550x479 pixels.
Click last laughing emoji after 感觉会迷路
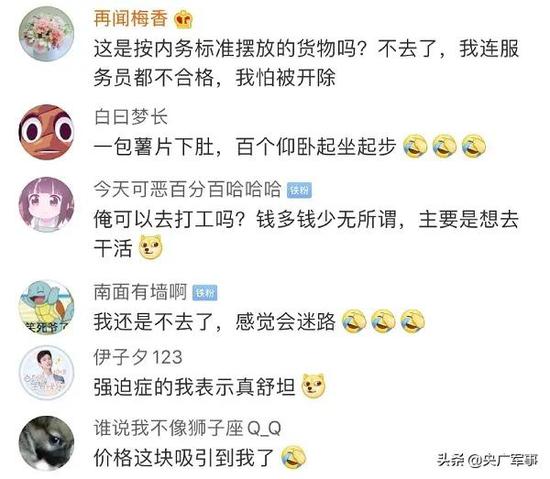pos(412,321)
